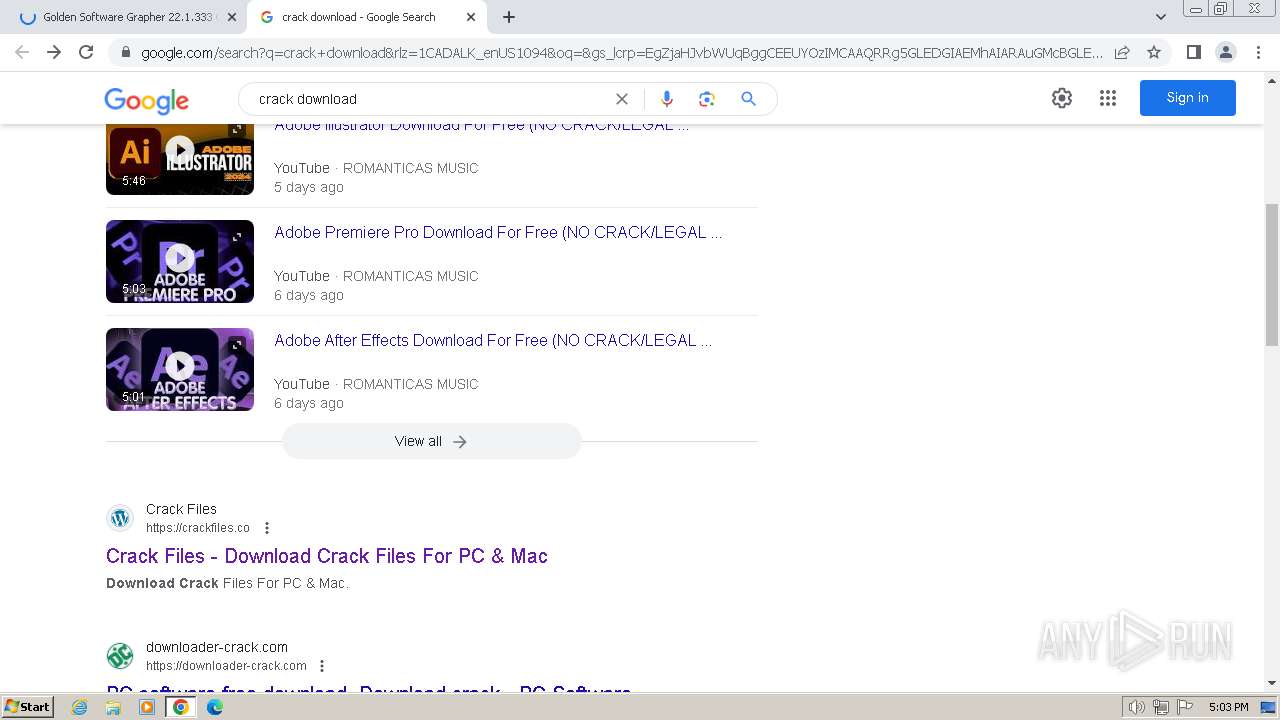Image resolution: width=1280 pixels, height=720 pixels.
Task: Open Adobe After Effects Download For Free link
Action: [x=493, y=340]
